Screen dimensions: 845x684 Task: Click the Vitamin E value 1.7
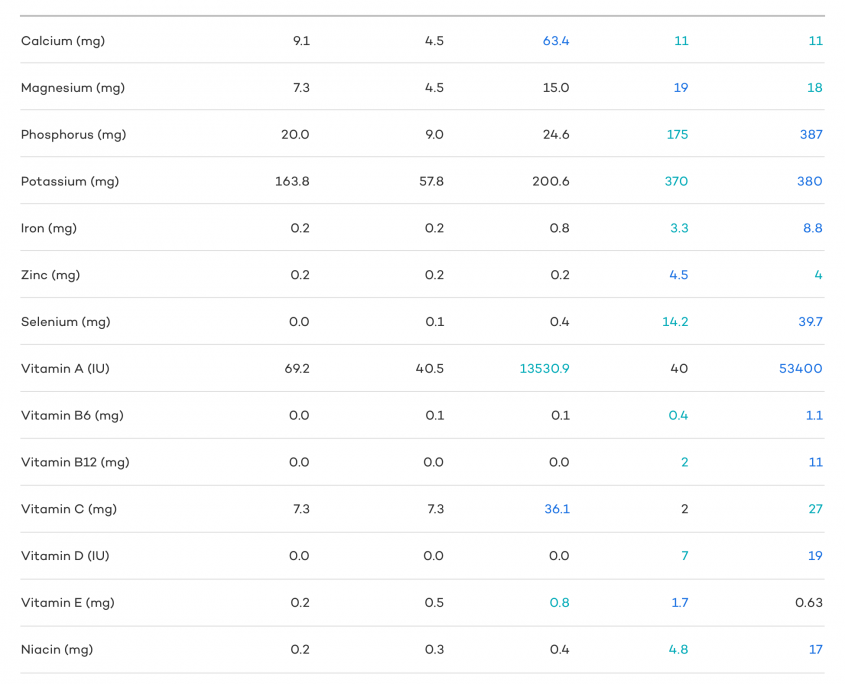coord(680,603)
